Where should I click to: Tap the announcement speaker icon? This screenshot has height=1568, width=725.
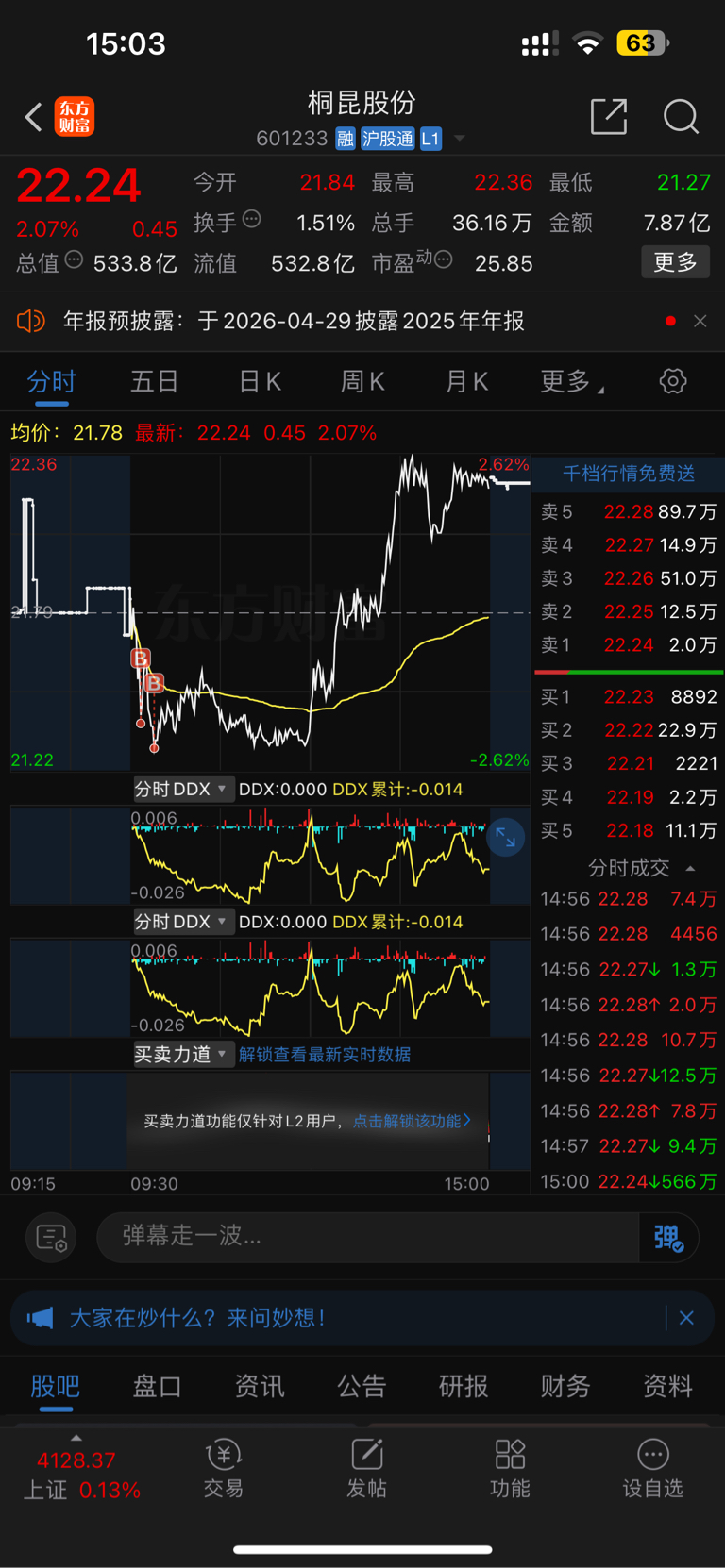(x=31, y=322)
